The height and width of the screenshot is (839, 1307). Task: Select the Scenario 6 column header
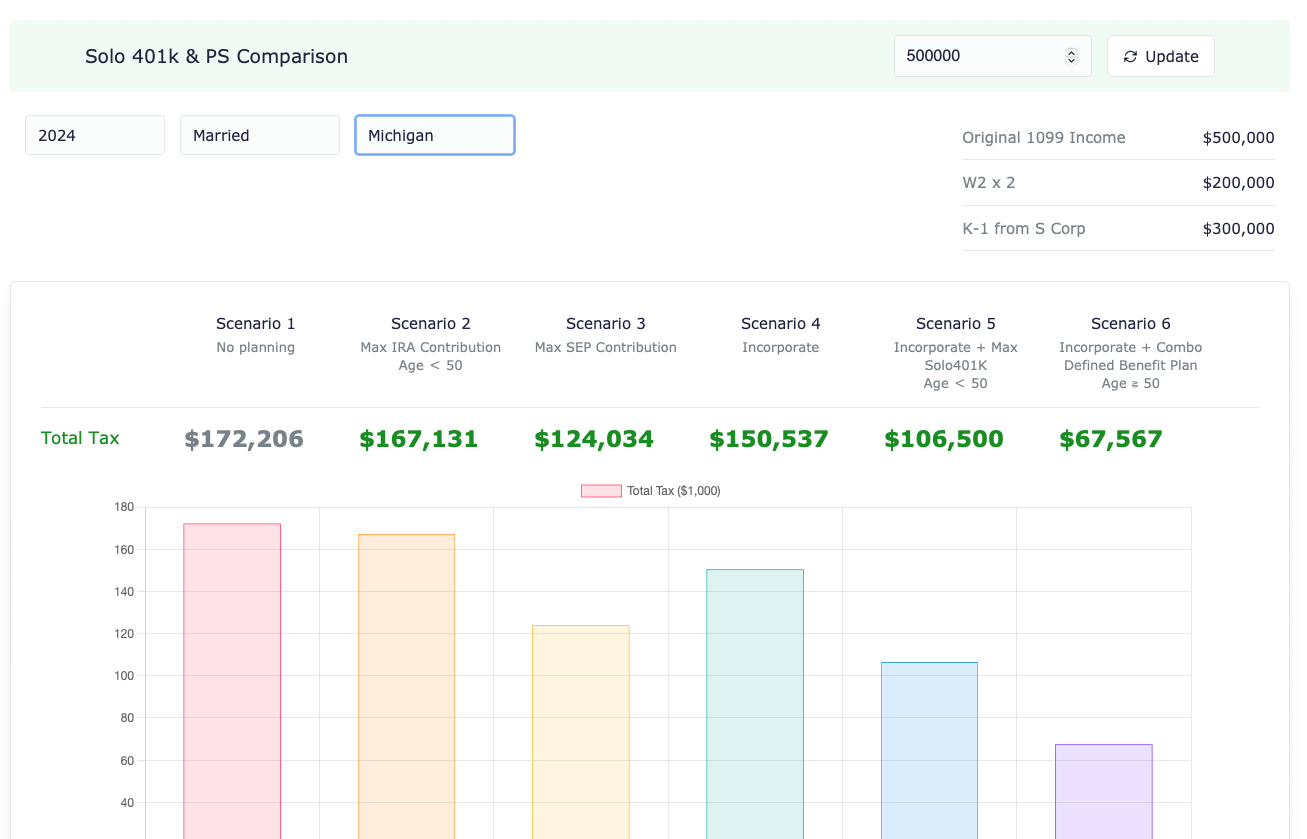tap(1131, 353)
